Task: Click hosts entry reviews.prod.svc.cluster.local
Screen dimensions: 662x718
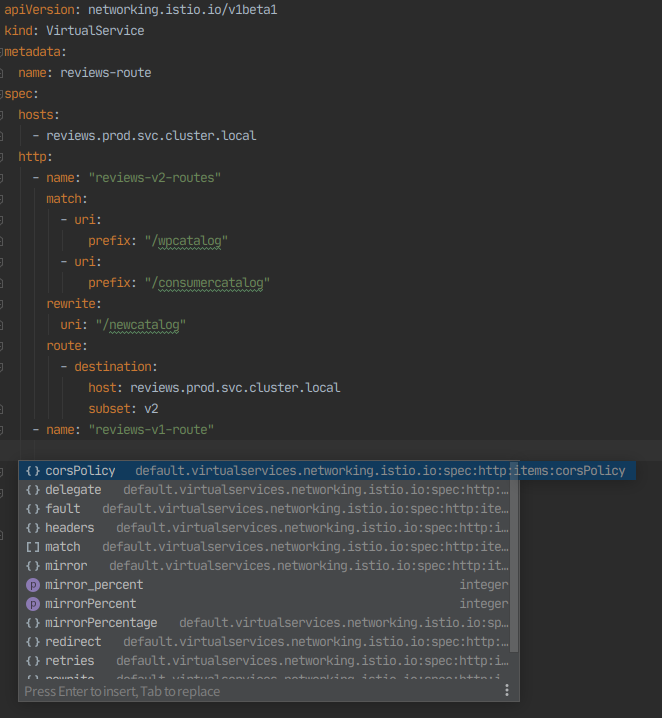Action: [x=151, y=136]
